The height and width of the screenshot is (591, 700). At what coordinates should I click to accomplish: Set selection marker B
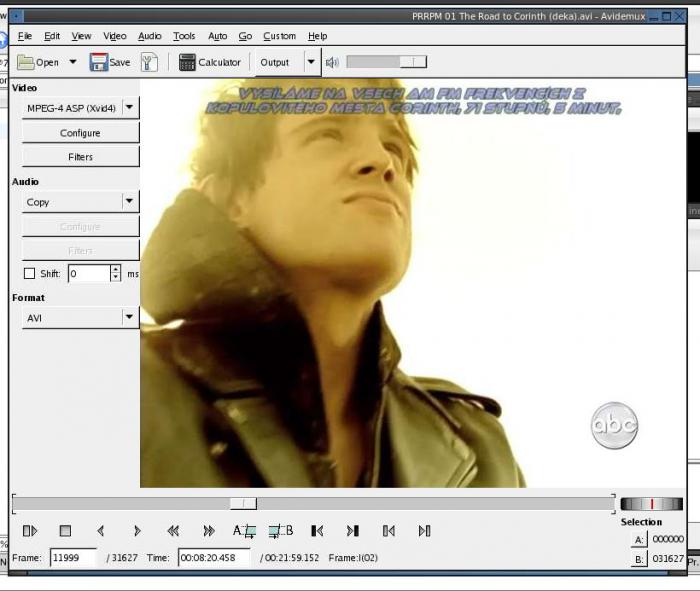coord(281,531)
